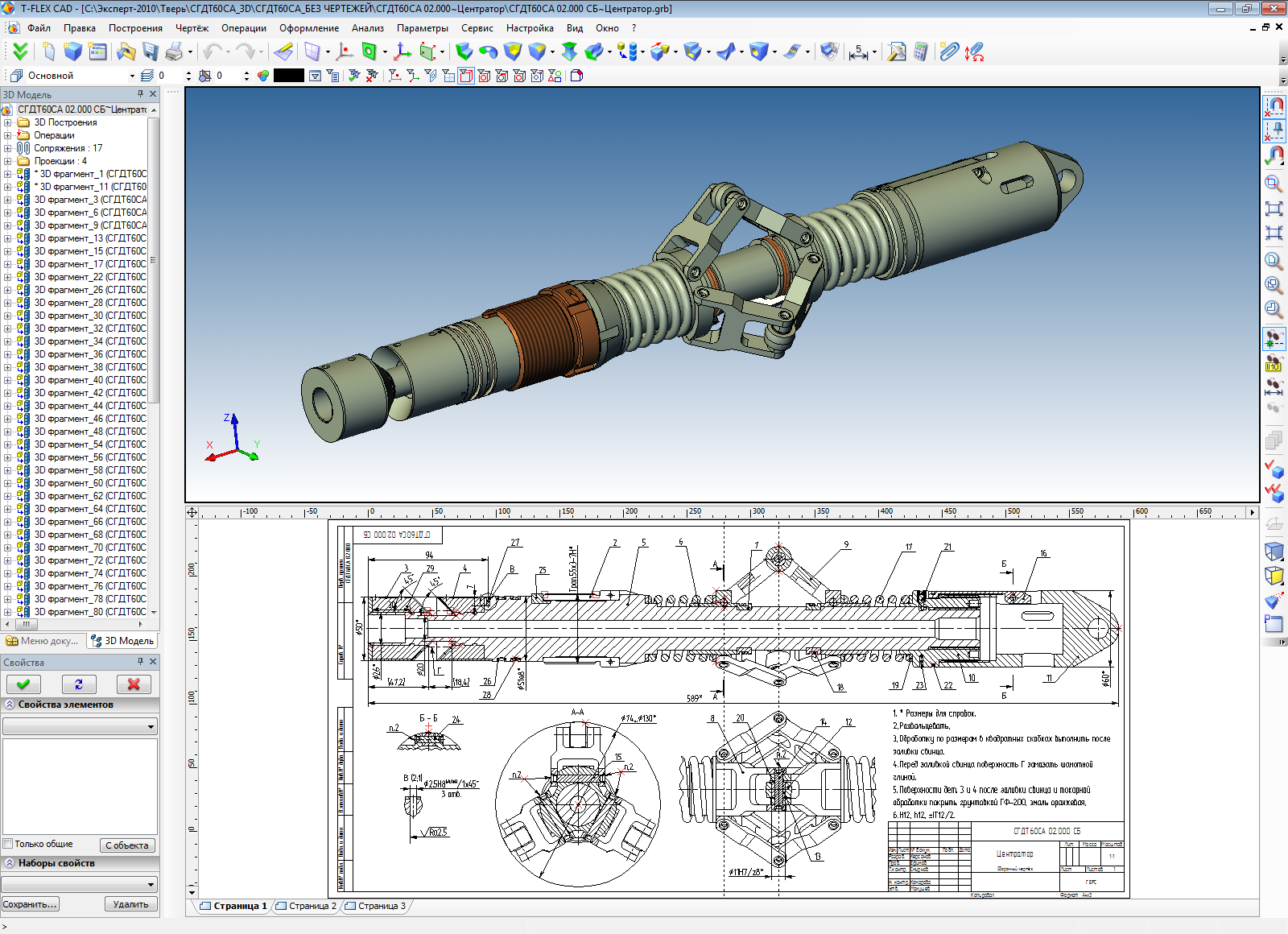Expand the 'Проекции : 4' tree node
This screenshot has height=934, width=1288.
[8, 161]
